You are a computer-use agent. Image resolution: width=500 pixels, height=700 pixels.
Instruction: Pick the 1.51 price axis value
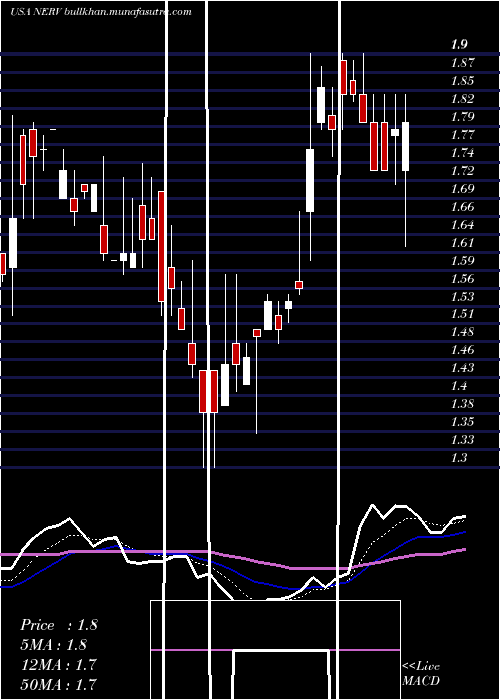pos(462,314)
